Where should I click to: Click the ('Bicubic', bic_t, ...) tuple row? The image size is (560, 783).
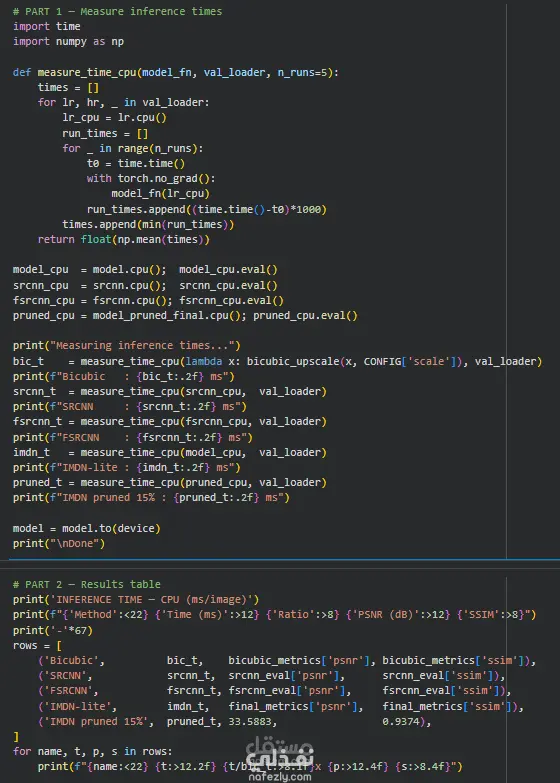pyautogui.click(x=287, y=661)
